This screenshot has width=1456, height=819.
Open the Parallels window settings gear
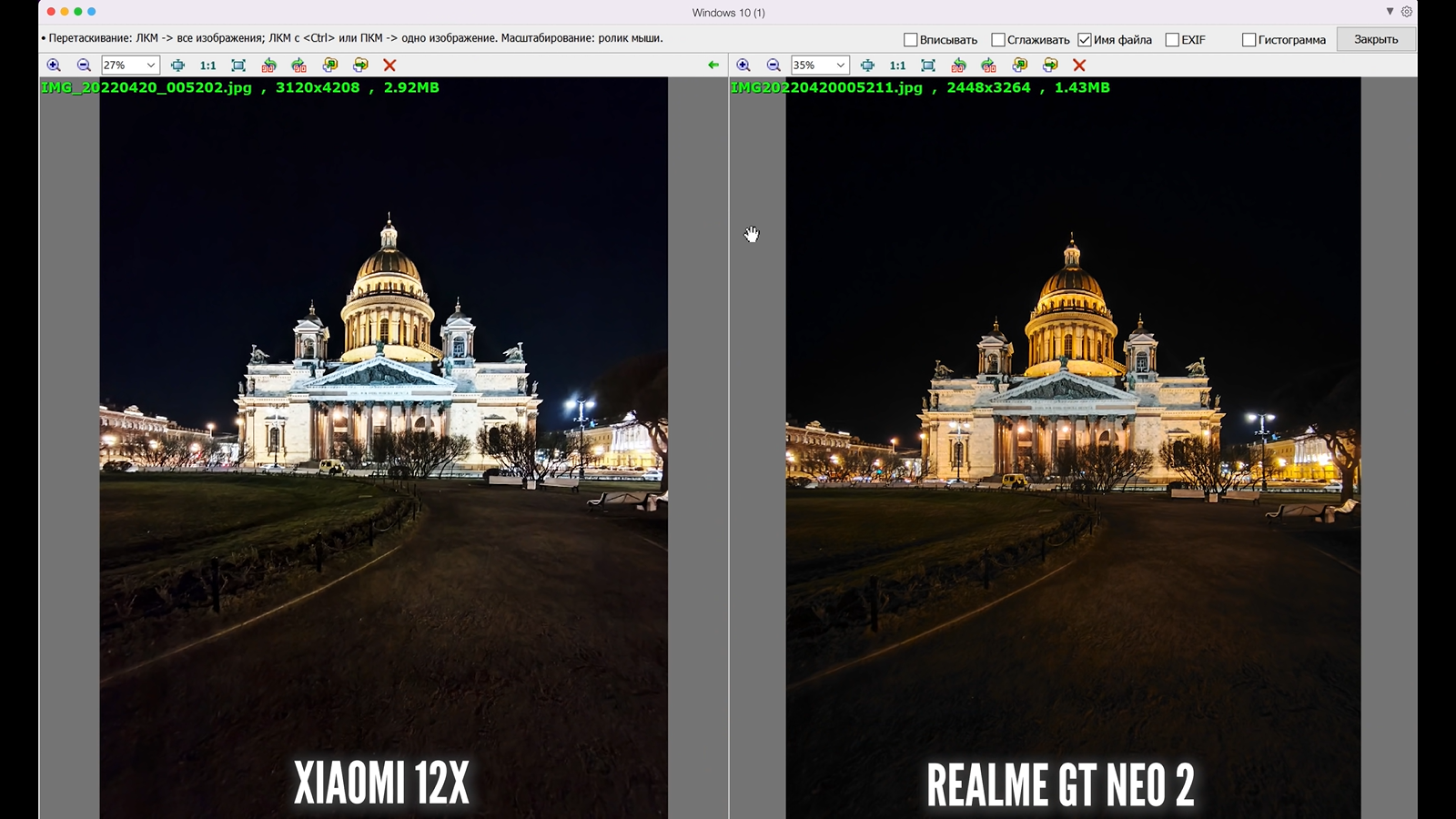(x=1407, y=12)
